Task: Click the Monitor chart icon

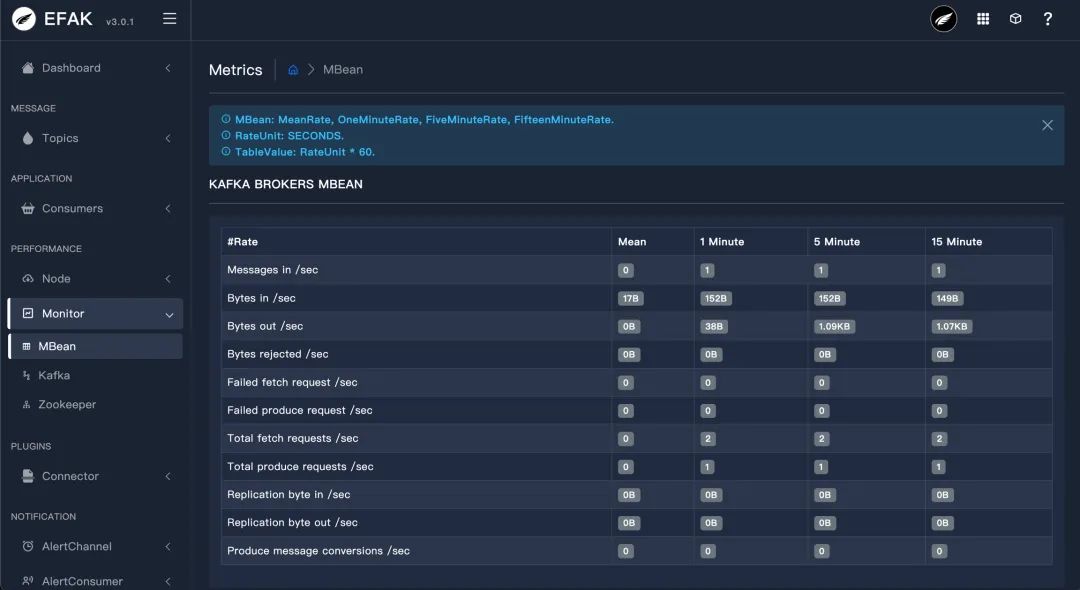Action: click(28, 313)
